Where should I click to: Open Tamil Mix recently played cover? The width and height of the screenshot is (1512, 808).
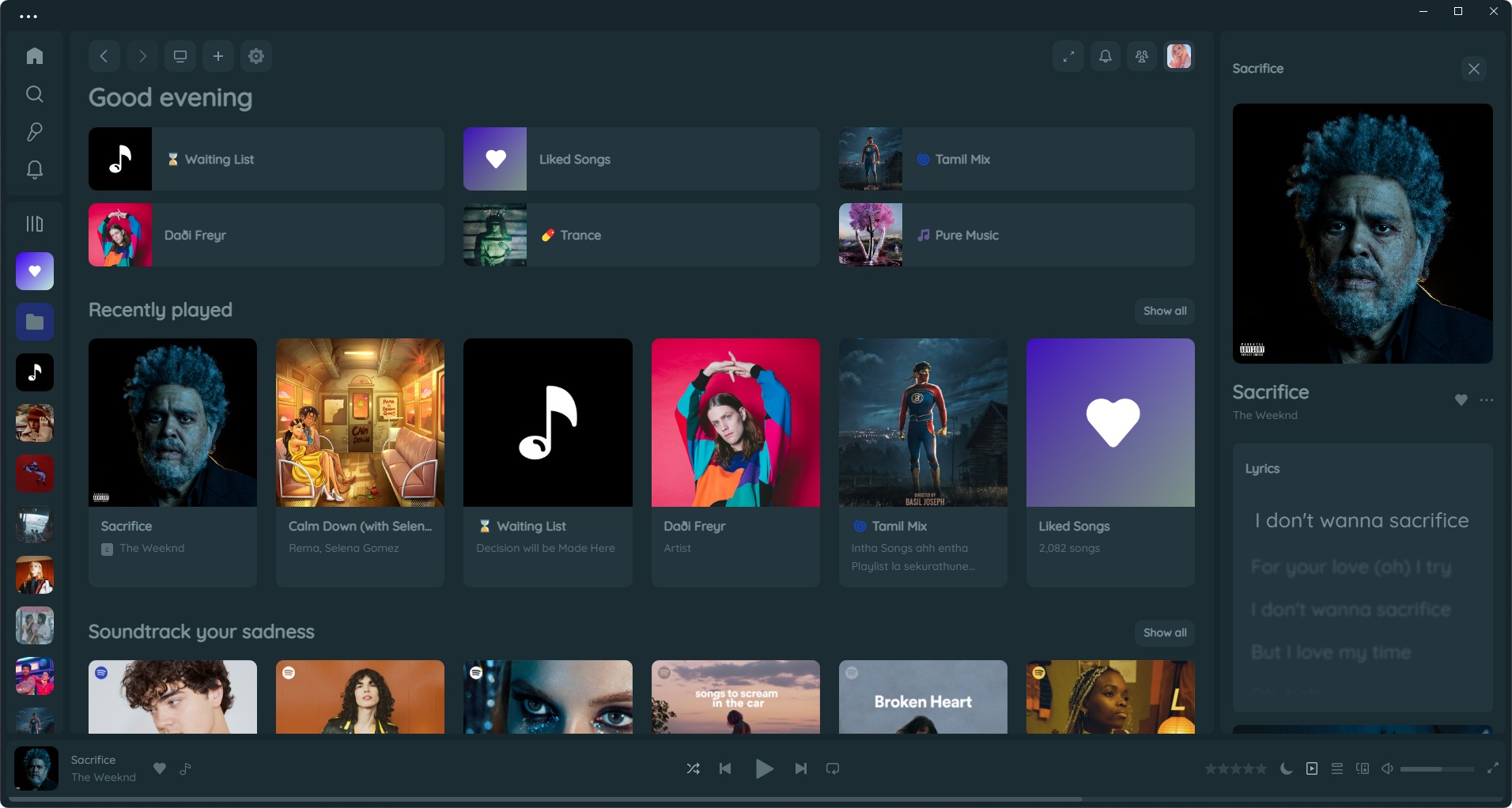(923, 422)
